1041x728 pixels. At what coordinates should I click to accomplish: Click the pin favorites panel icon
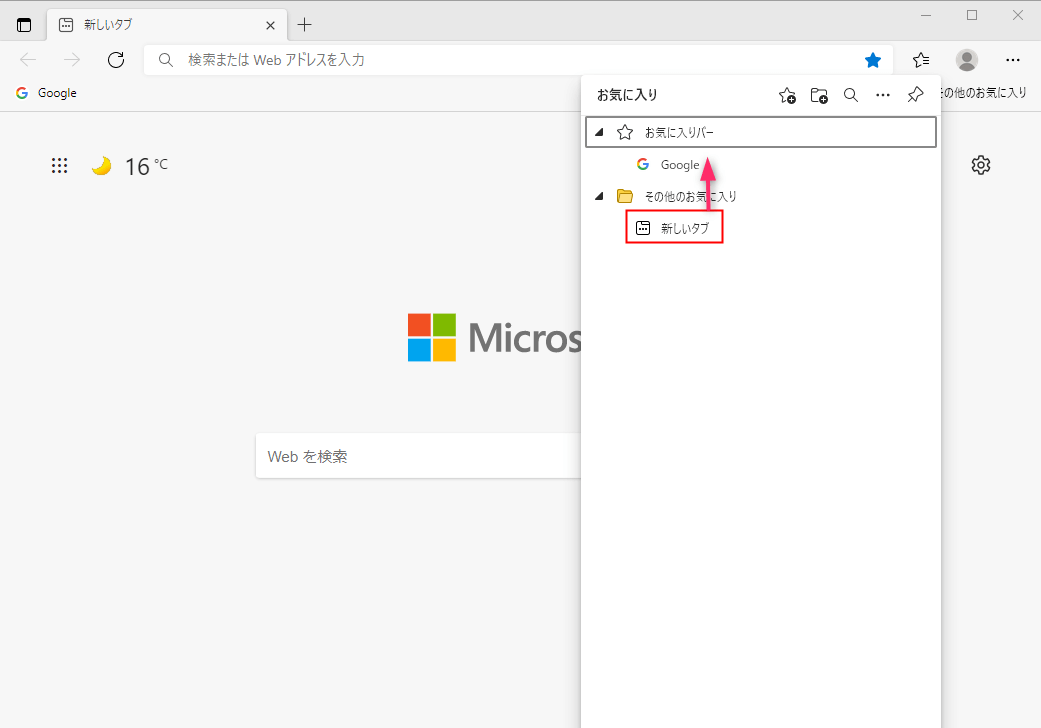coord(914,95)
